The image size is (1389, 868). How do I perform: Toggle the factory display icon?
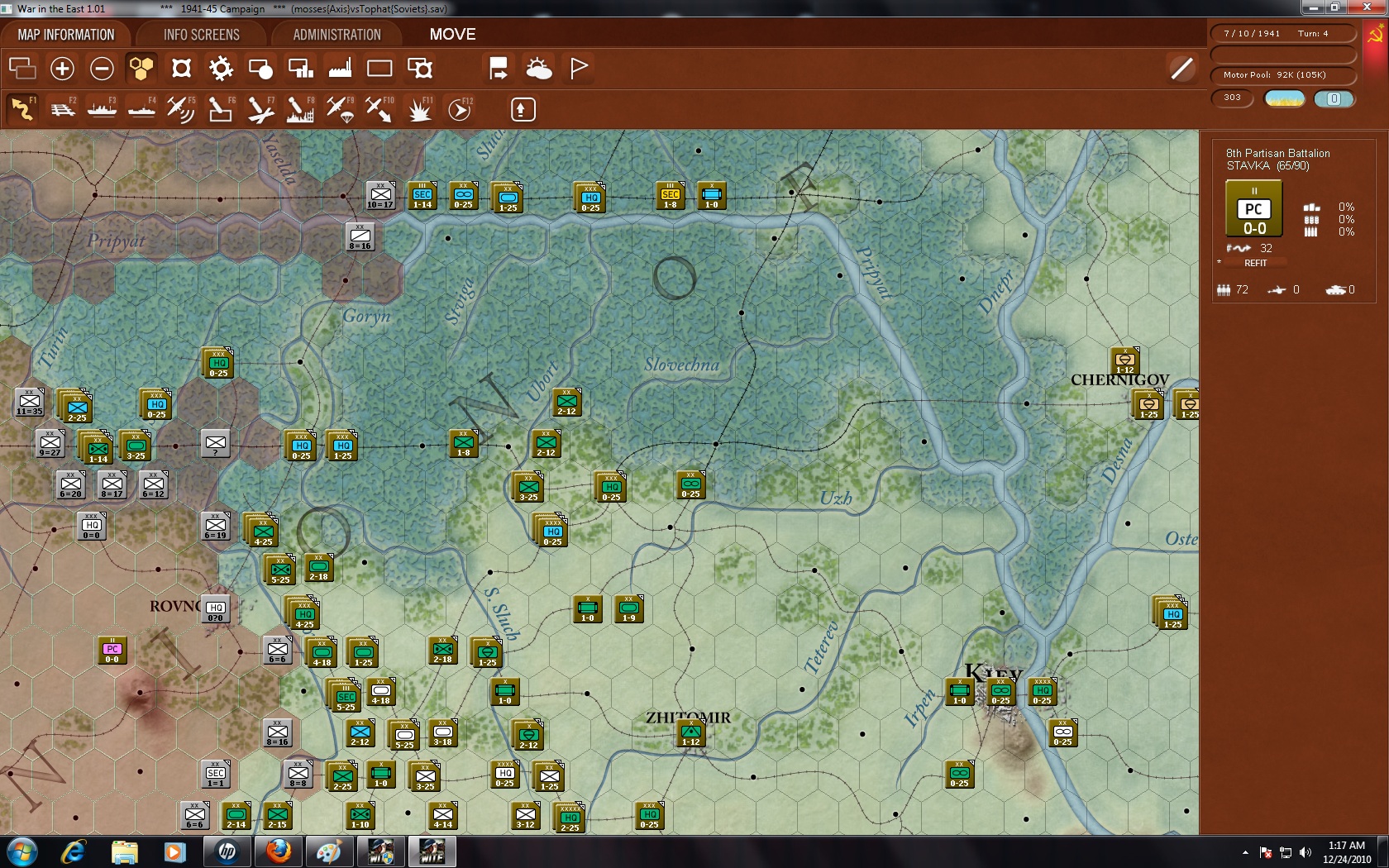click(x=340, y=68)
